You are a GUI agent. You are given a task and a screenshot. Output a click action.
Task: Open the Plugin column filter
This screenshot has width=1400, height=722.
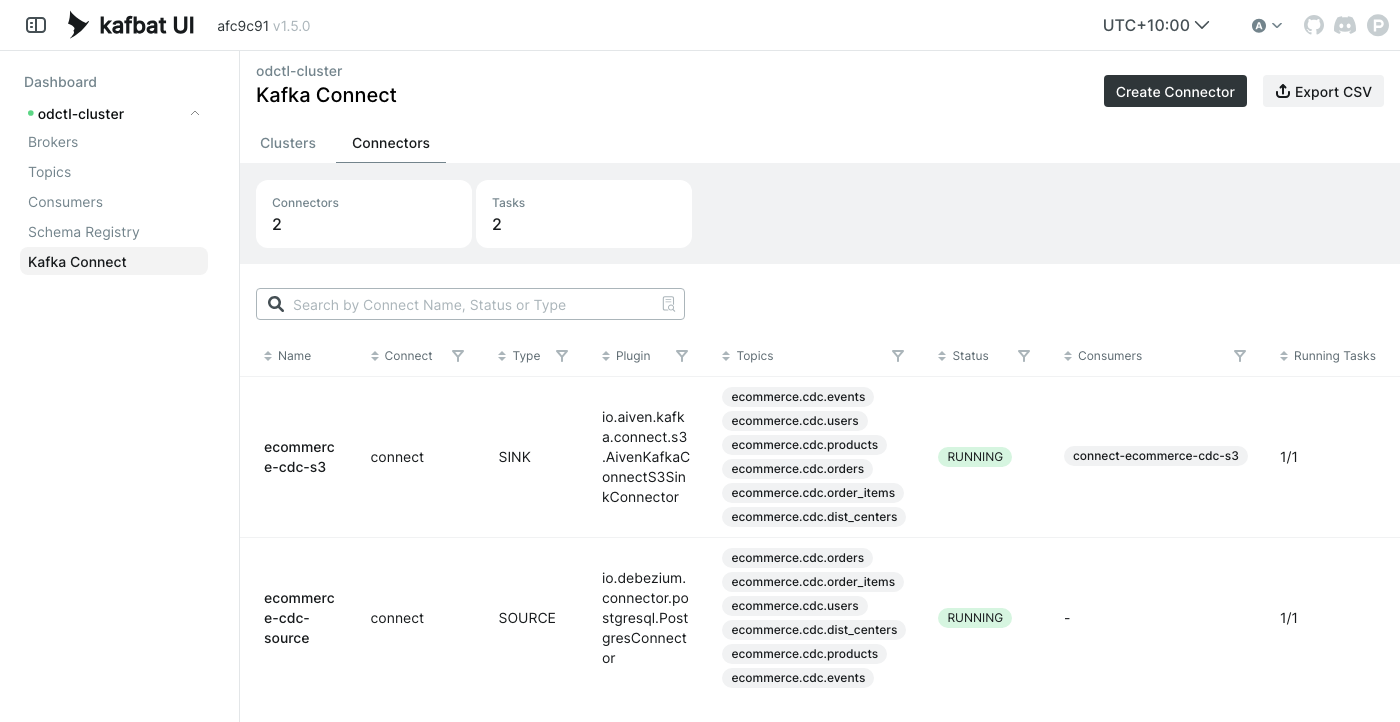pos(682,356)
